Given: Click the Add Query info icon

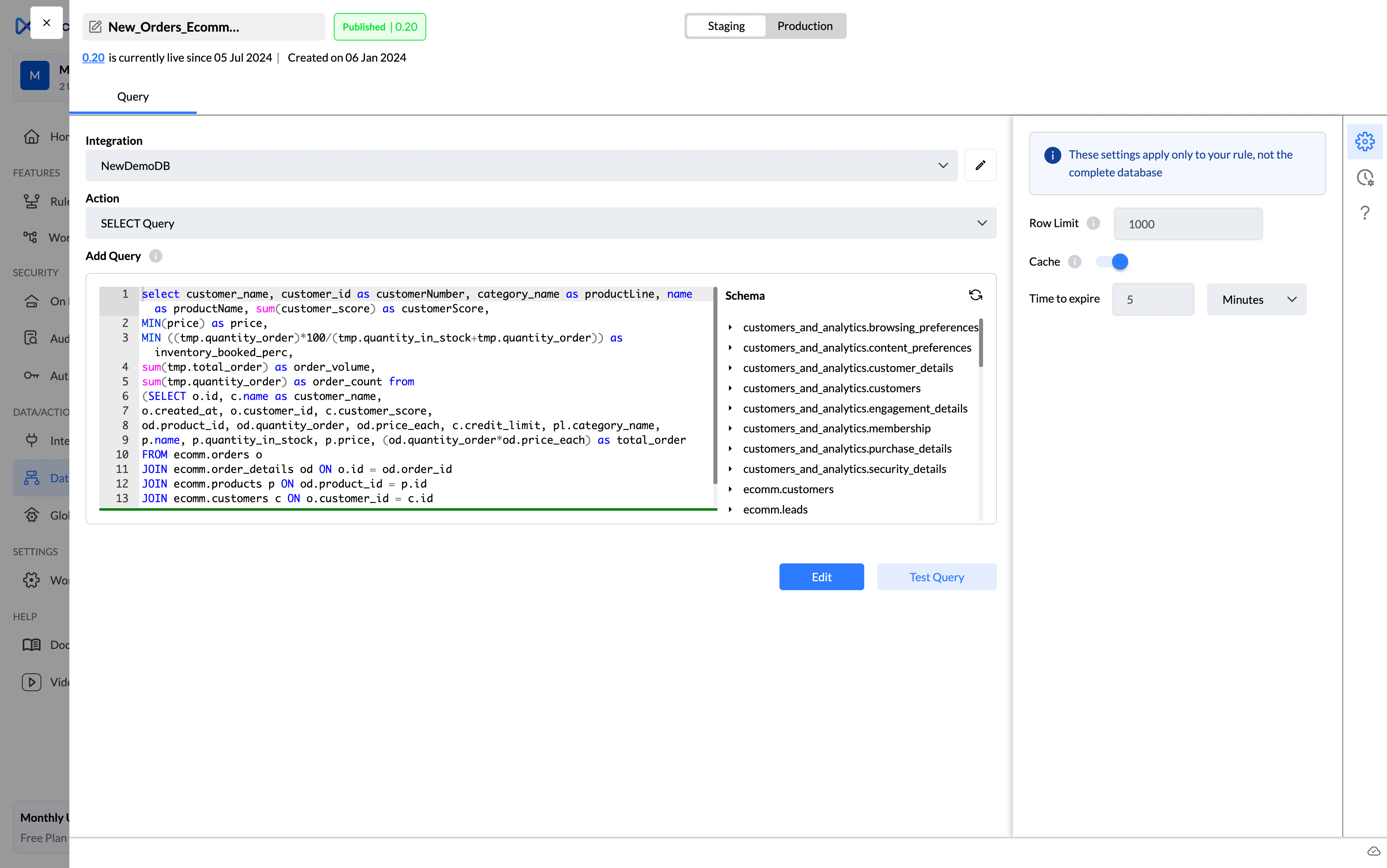Looking at the screenshot, I should [155, 256].
